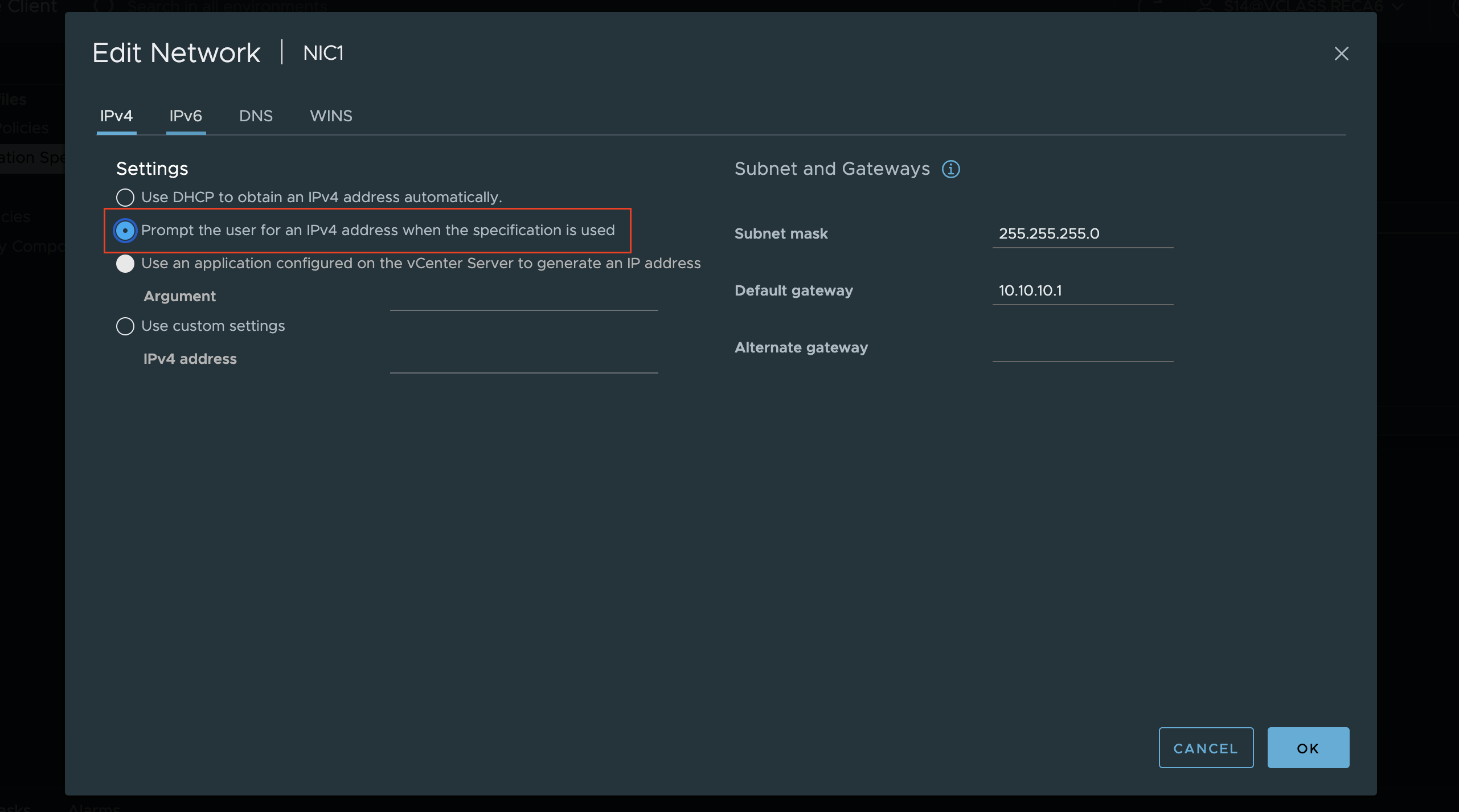Click the Alternate gateway input field
This screenshot has width=1459, height=812.
[x=1082, y=347]
